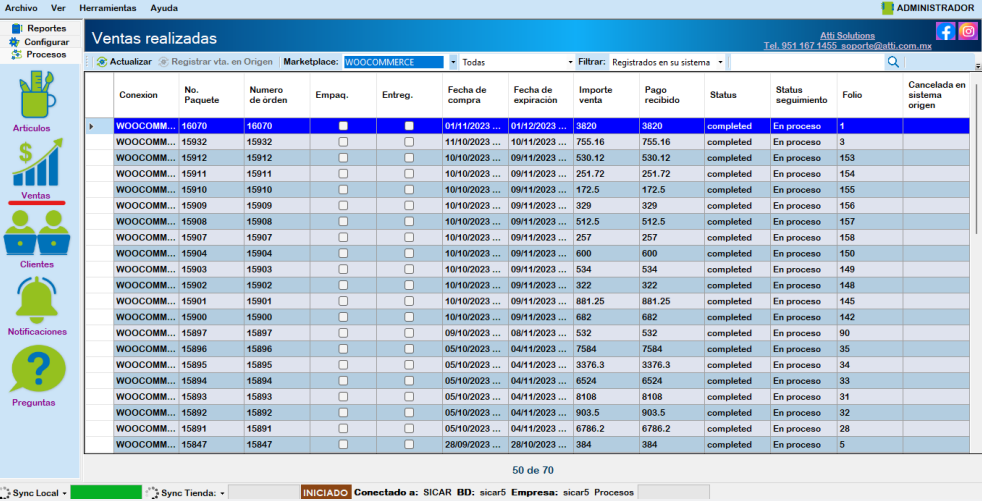The image size is (982, 501).
Task: Check Entreg. box for order 15932
Action: [408, 143]
